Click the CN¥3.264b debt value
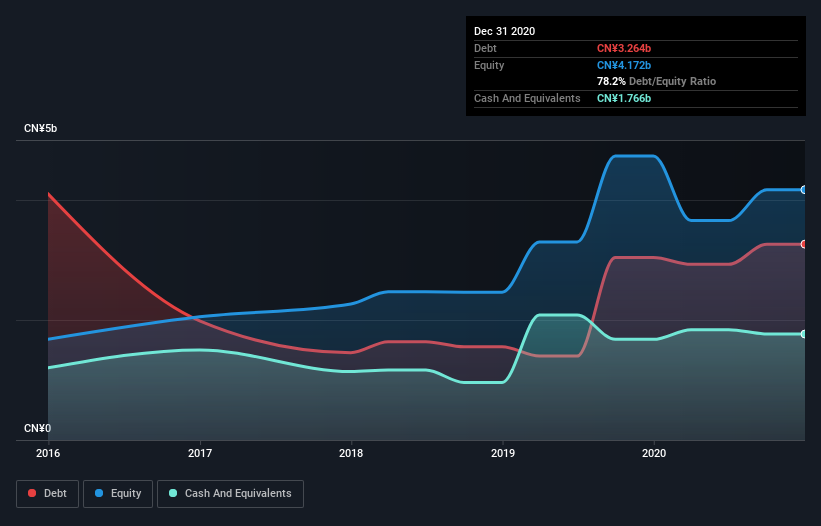This screenshot has height=526, width=821. click(624, 48)
